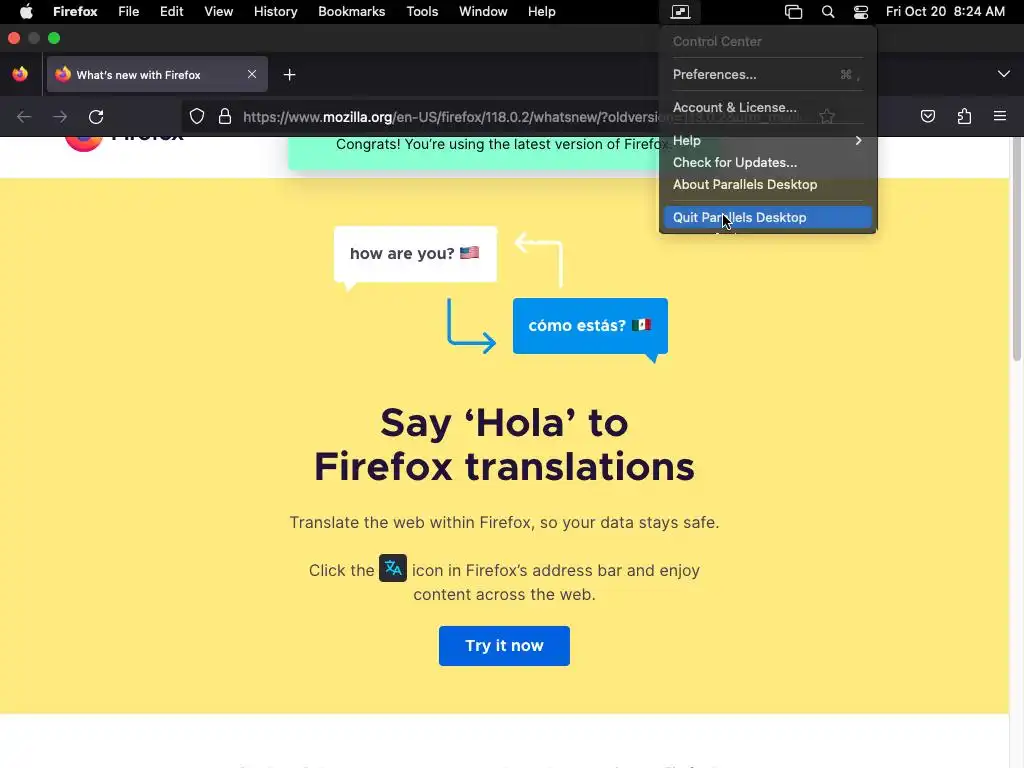Save page to Pocket
The width and height of the screenshot is (1024, 768).
point(927,117)
